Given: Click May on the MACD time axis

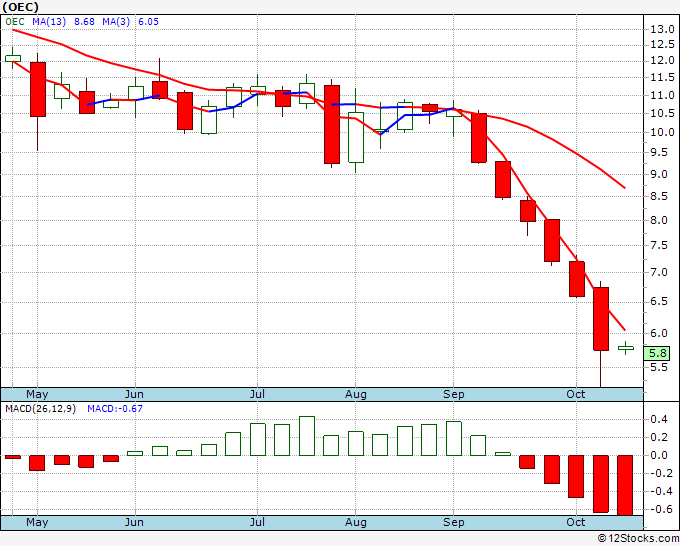Looking at the screenshot, I should [37, 522].
